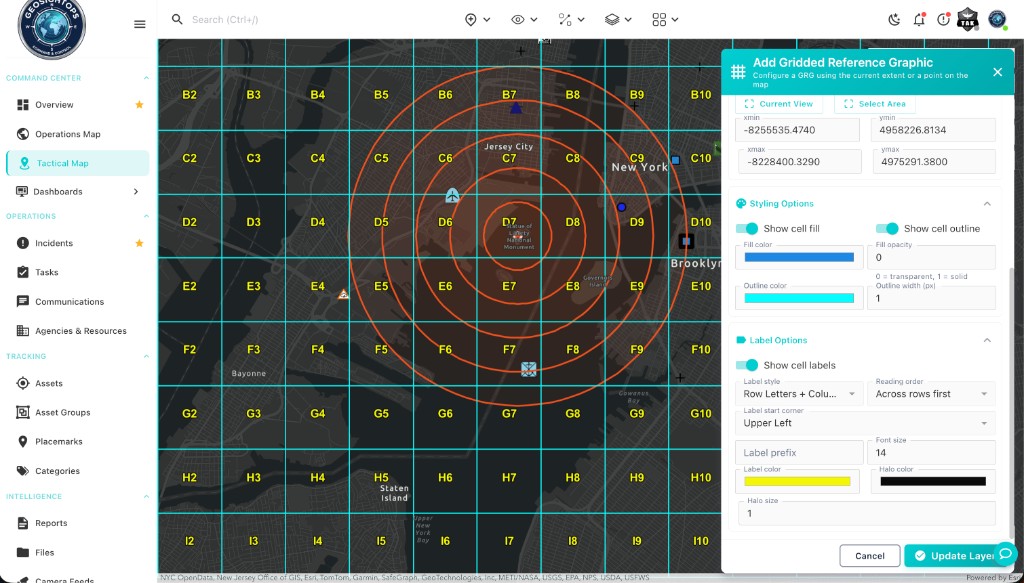Open the route drawing tools dropdown

click(571, 20)
